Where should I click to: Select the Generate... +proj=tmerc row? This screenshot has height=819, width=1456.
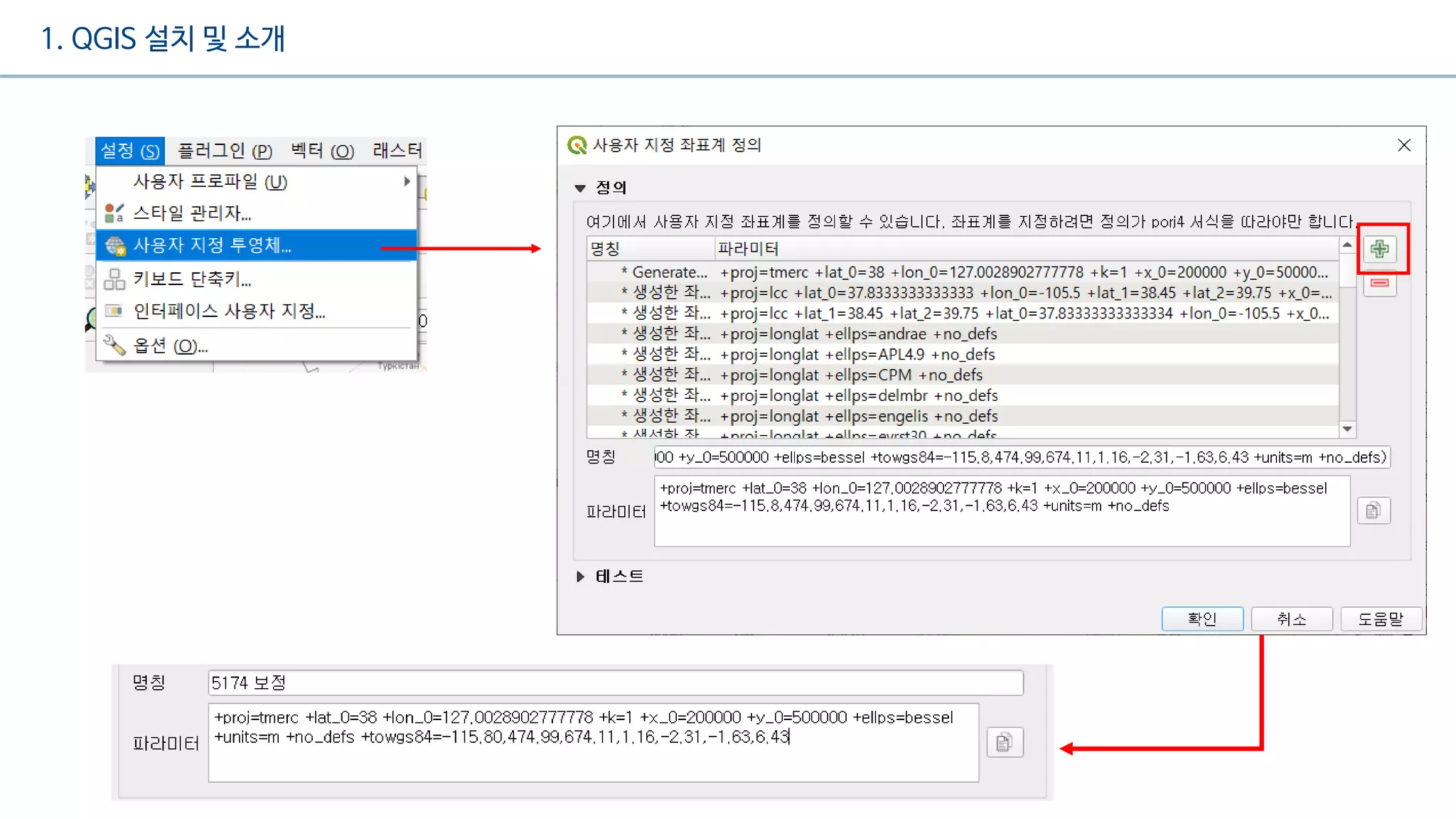(x=963, y=272)
